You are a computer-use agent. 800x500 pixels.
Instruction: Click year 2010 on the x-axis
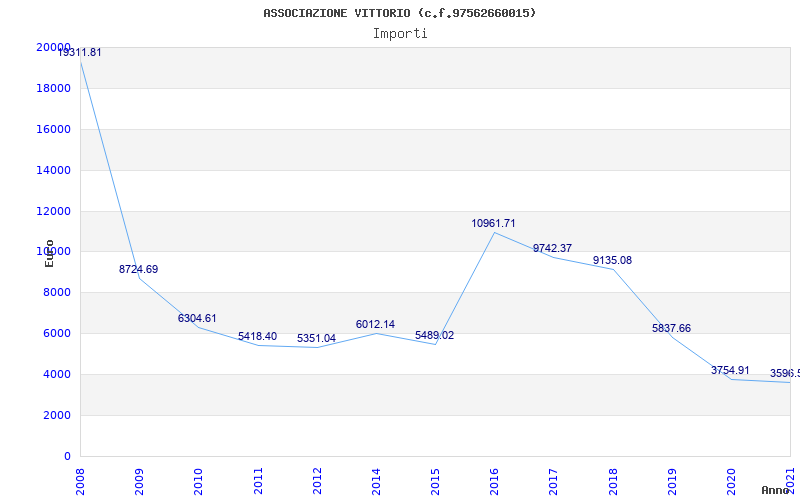click(198, 482)
